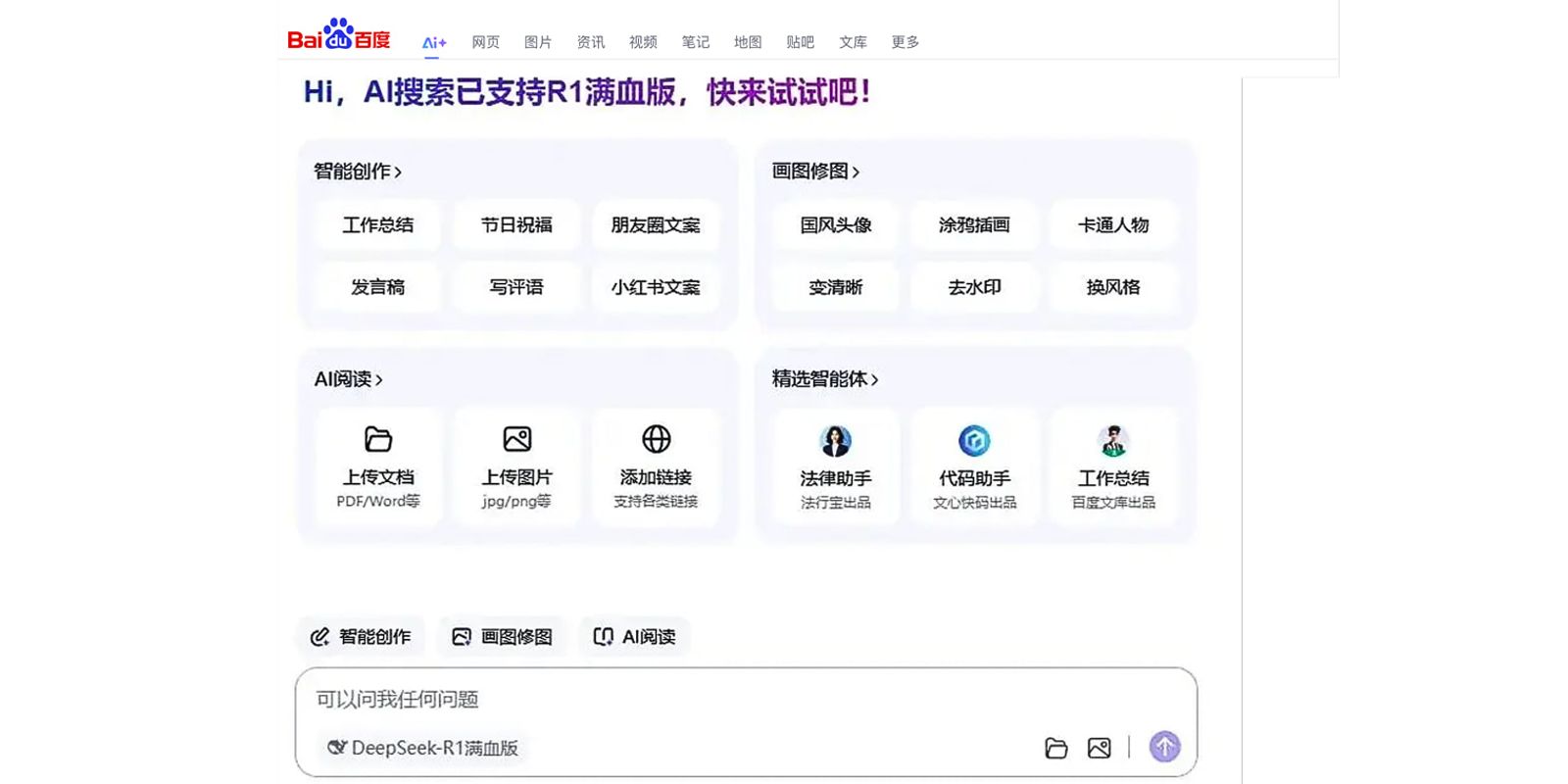
Task: Click the AI阅读 chip above input
Action: [x=635, y=637]
